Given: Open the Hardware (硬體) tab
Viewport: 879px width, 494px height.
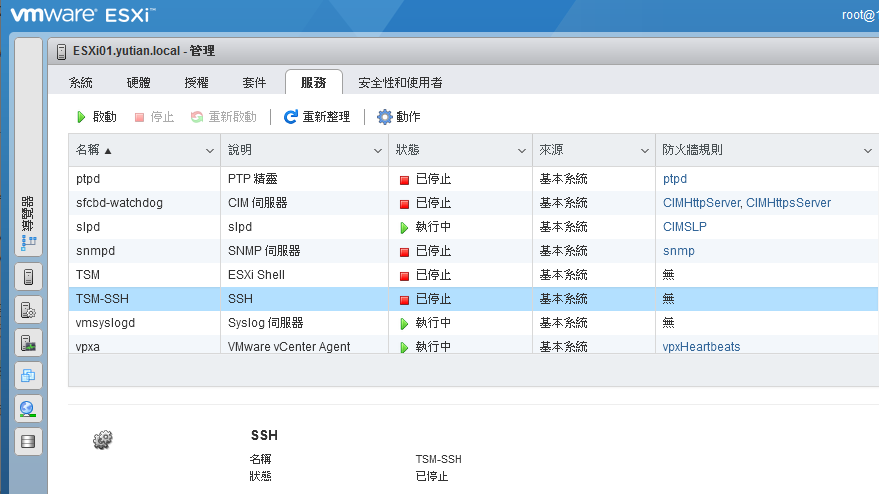Looking at the screenshot, I should [x=138, y=83].
